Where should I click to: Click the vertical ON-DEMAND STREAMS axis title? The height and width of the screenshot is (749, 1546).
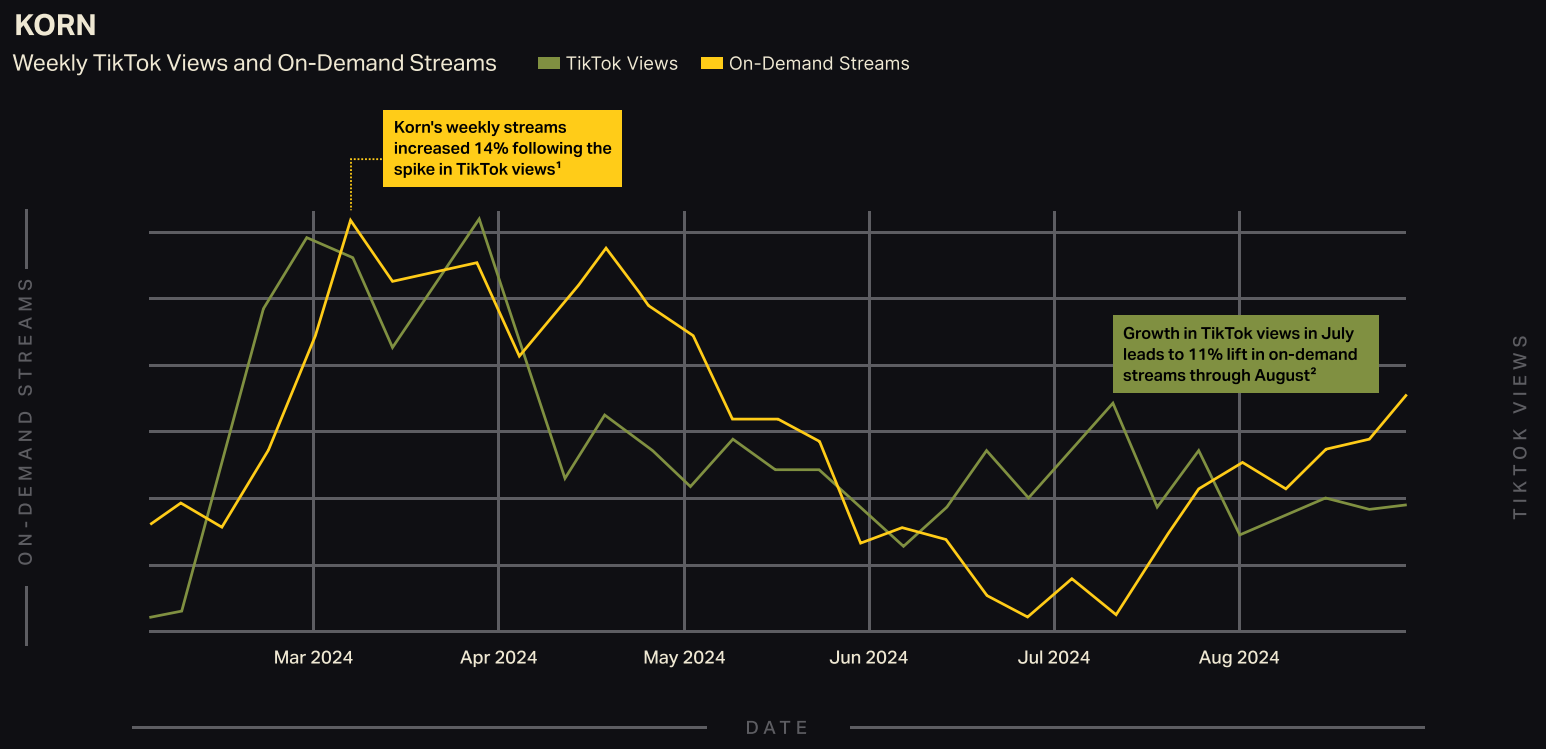click(x=26, y=421)
